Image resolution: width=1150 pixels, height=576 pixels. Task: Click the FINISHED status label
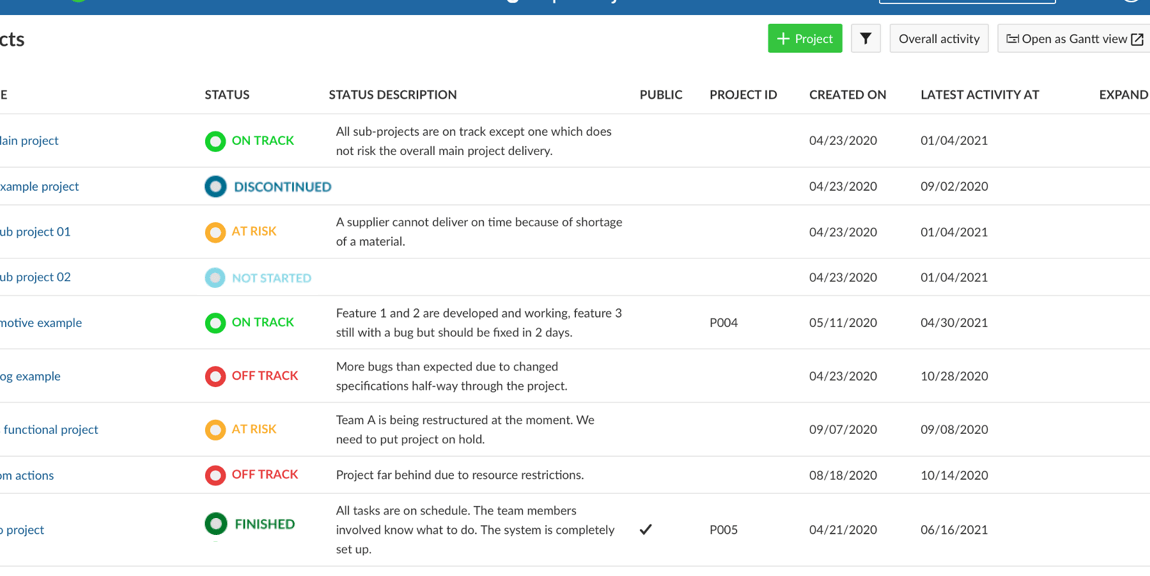tap(264, 524)
